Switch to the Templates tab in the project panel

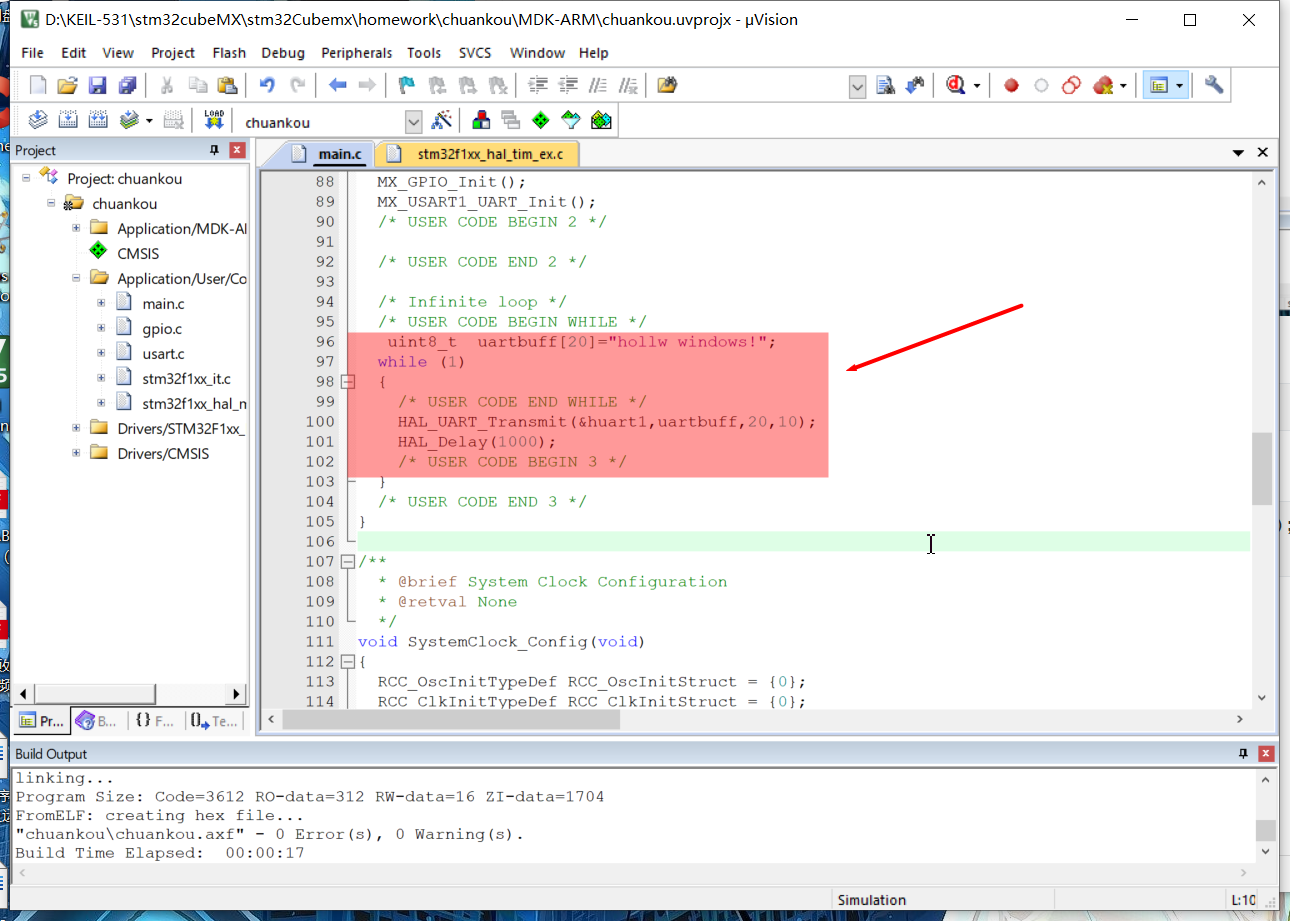[x=215, y=720]
